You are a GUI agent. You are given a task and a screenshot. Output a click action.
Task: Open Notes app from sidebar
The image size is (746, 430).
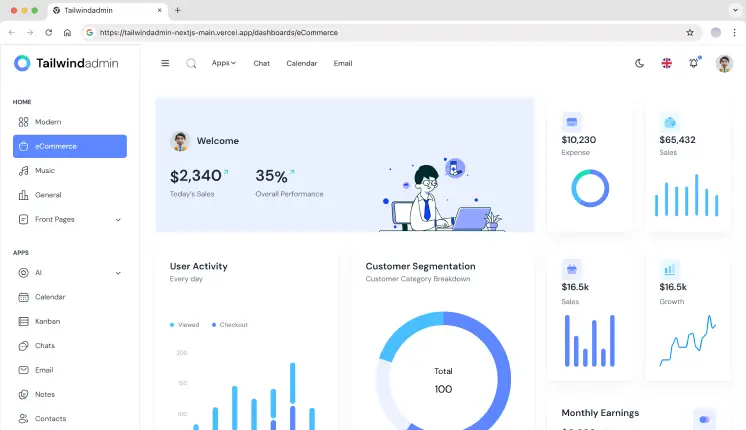pyautogui.click(x=70, y=394)
